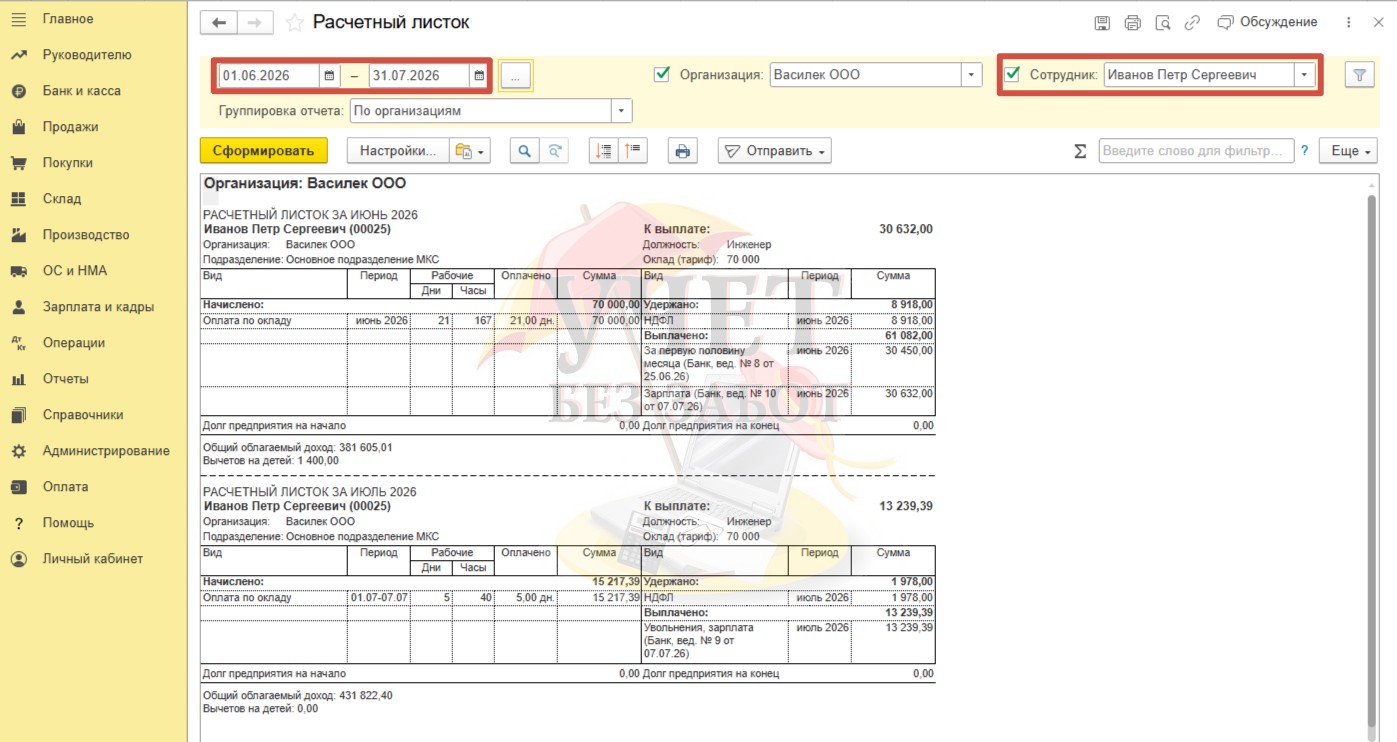1397x742 pixels.
Task: Open the Еще dropdown menu
Action: 1348,151
